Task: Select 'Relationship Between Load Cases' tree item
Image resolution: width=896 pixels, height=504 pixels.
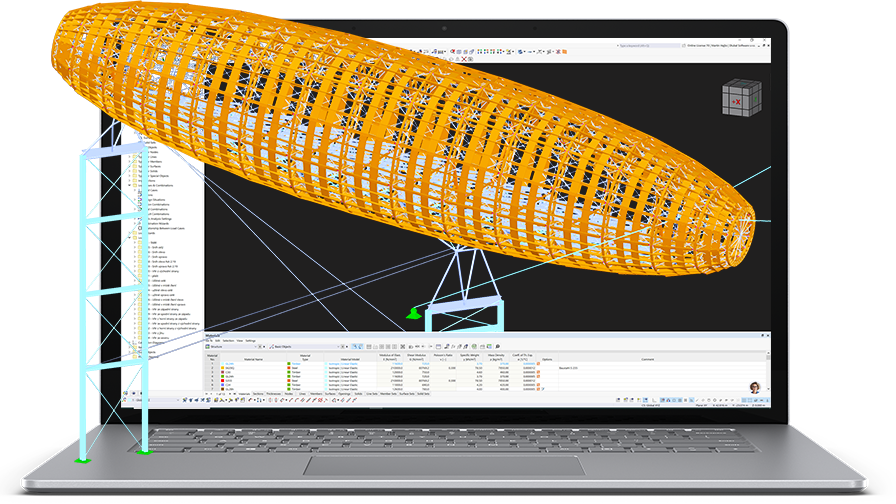Action: pyautogui.click(x=165, y=229)
